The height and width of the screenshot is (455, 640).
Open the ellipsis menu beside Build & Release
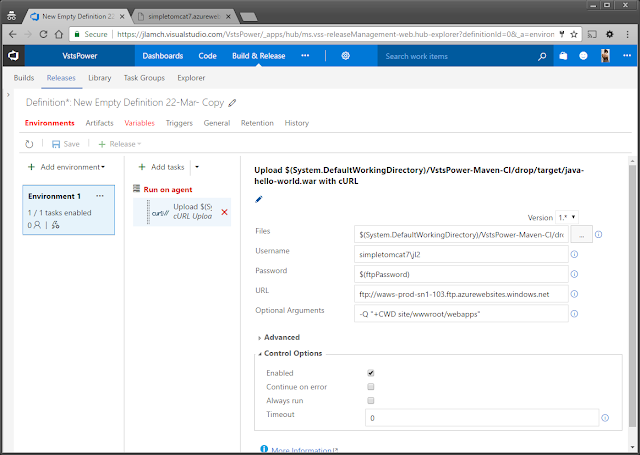(305, 56)
